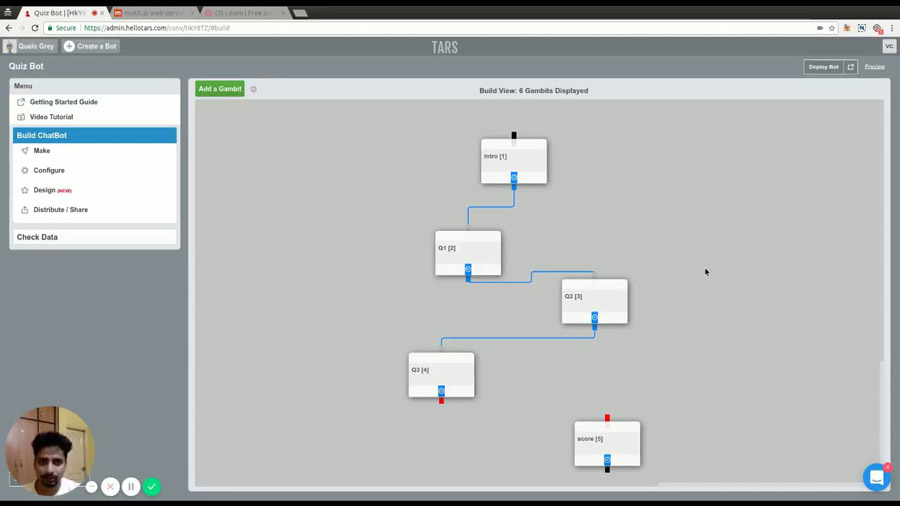Click the Add a Gambit button
The width and height of the screenshot is (900, 506).
(220, 89)
